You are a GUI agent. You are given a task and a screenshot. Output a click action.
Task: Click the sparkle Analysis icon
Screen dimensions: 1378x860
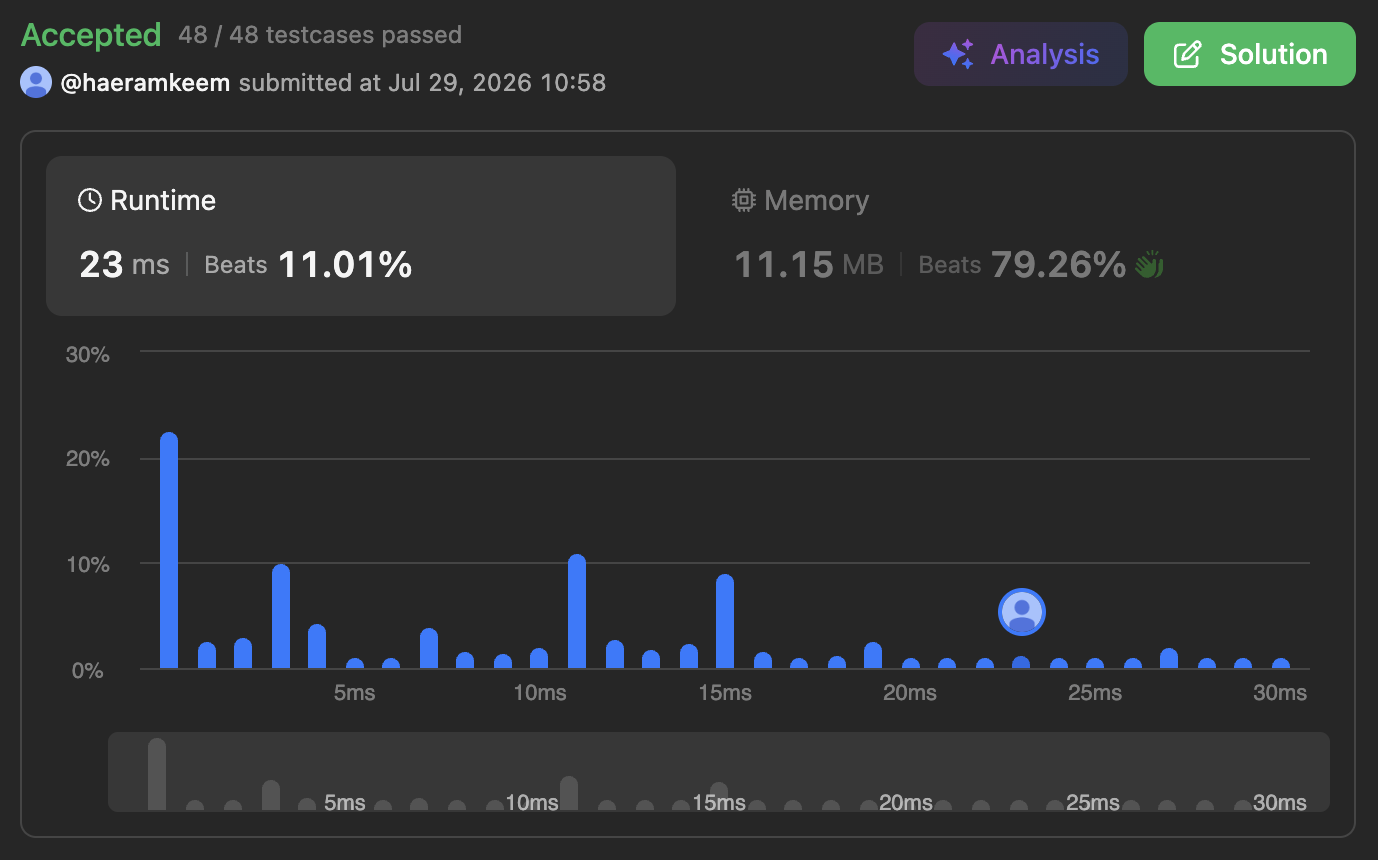click(958, 54)
